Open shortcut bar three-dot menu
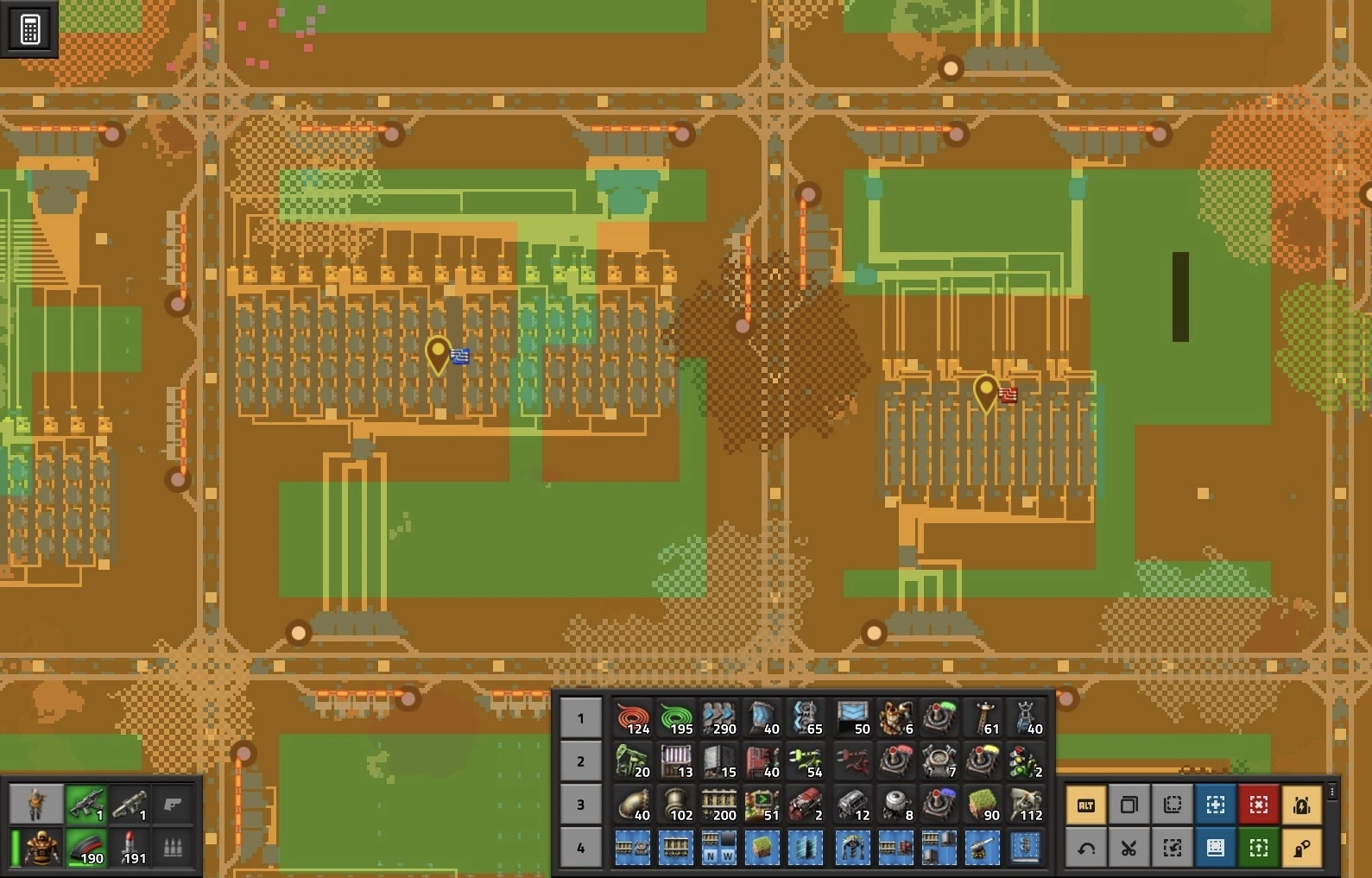1372x878 pixels. 1332,792
